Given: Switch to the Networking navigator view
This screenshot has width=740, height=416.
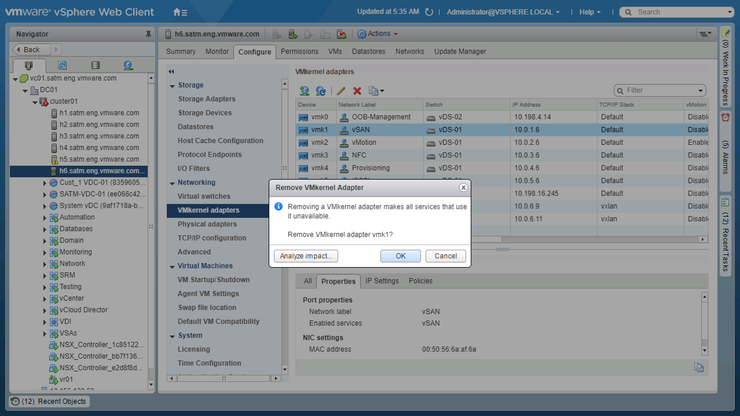Looking at the screenshot, I should 128,65.
